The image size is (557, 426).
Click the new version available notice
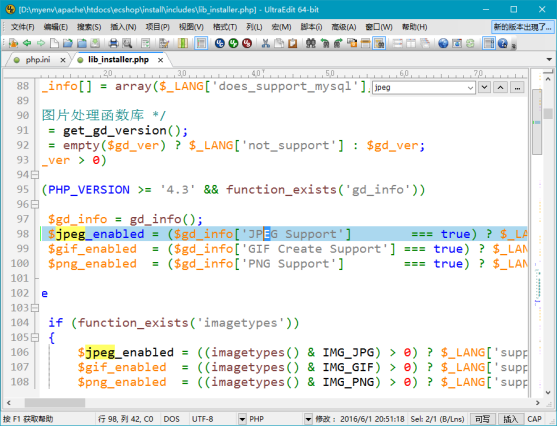click(x=522, y=27)
